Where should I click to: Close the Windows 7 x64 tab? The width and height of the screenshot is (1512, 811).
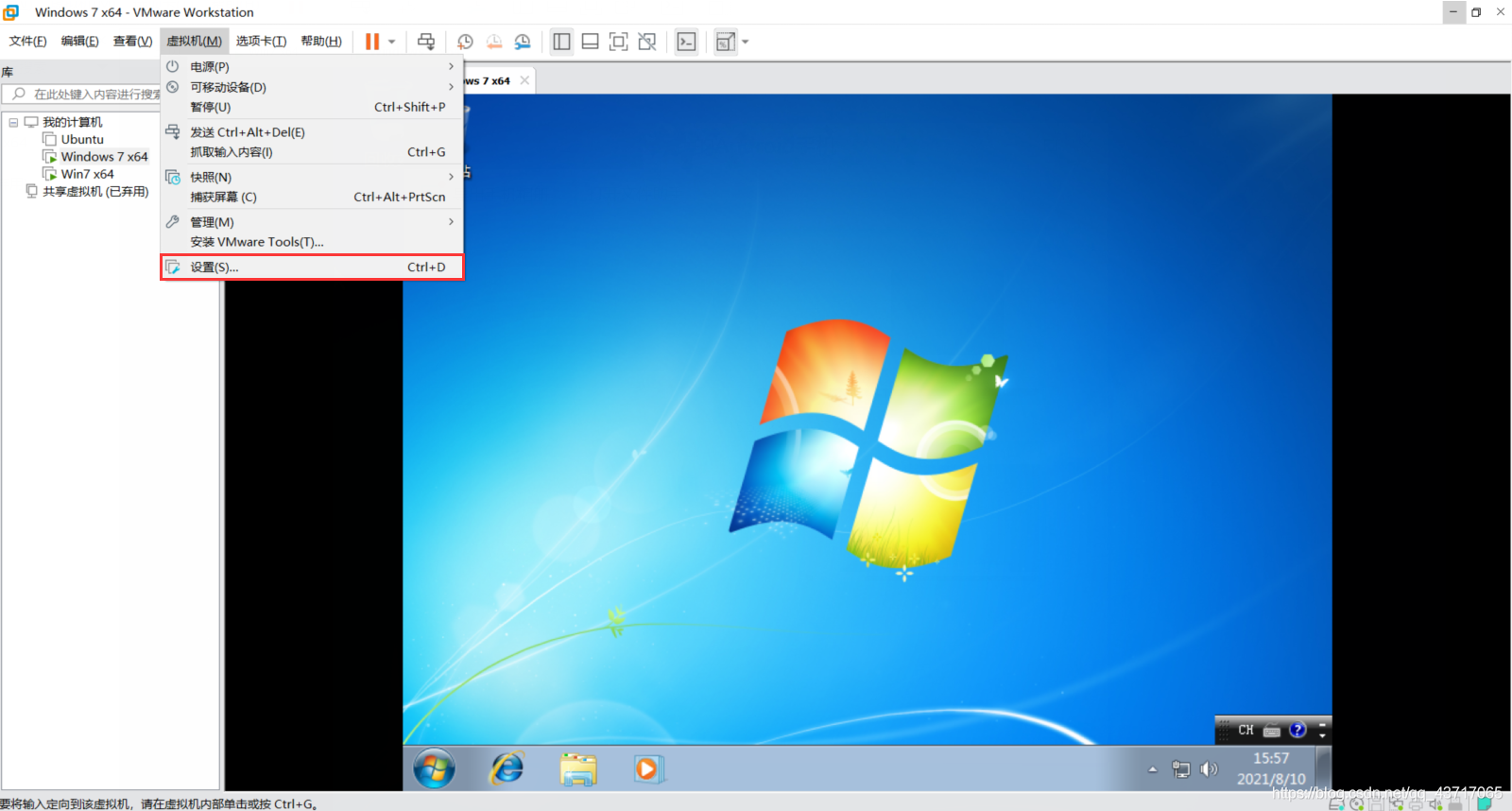(x=524, y=80)
